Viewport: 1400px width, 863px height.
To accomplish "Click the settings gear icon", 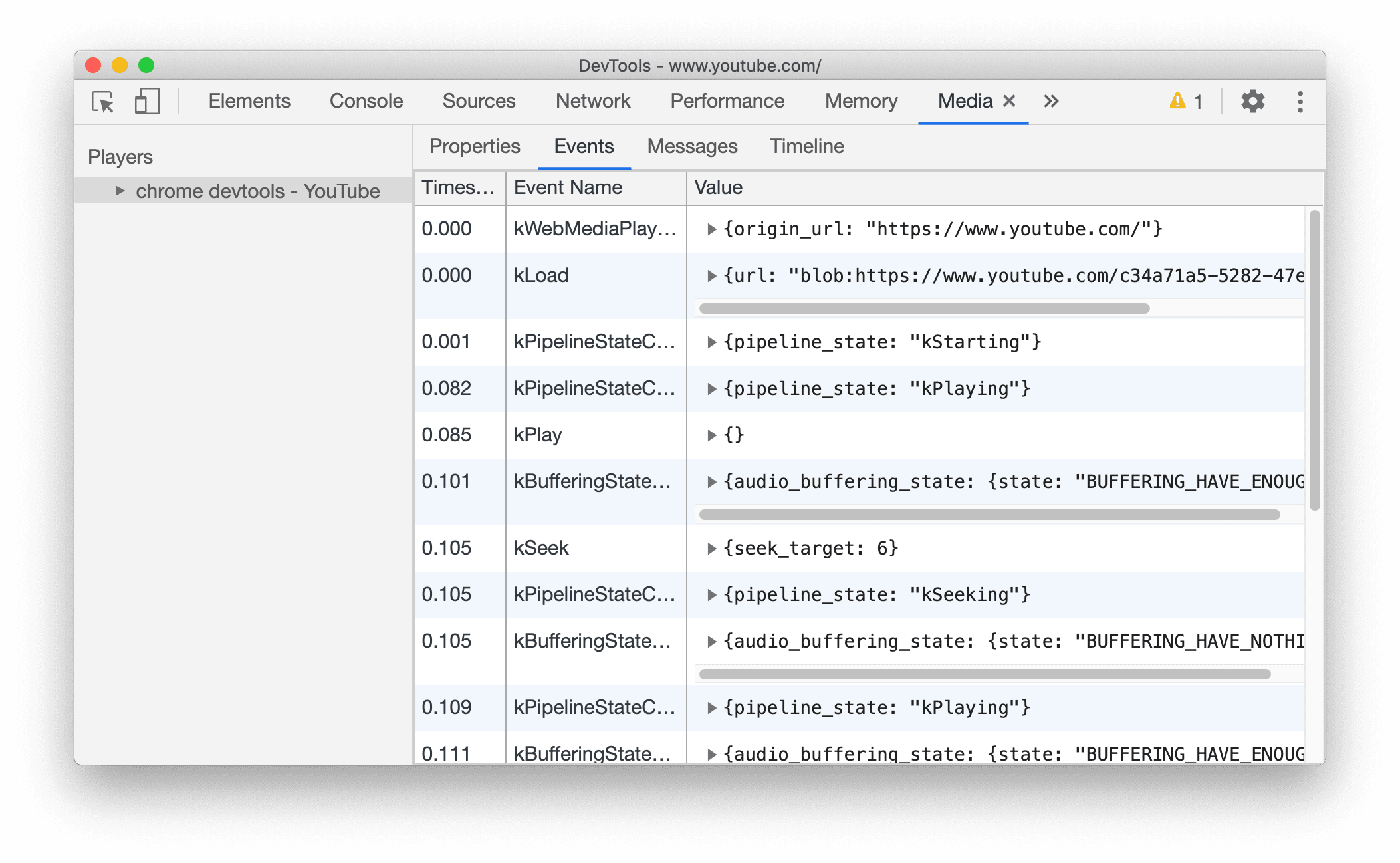I will (1254, 101).
